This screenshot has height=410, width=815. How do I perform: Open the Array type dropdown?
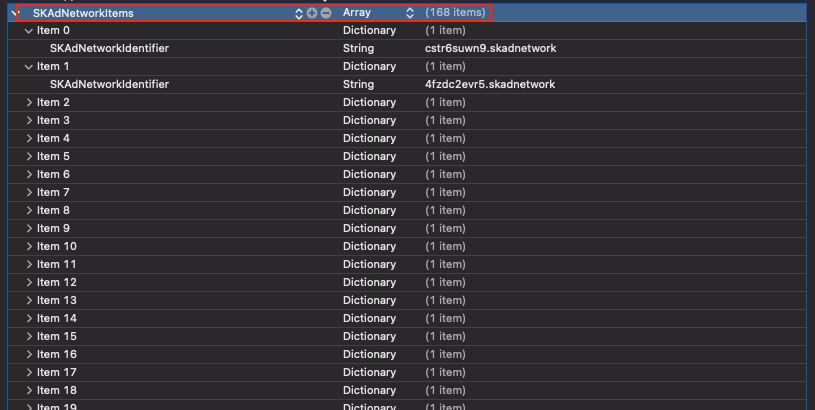[x=409, y=13]
